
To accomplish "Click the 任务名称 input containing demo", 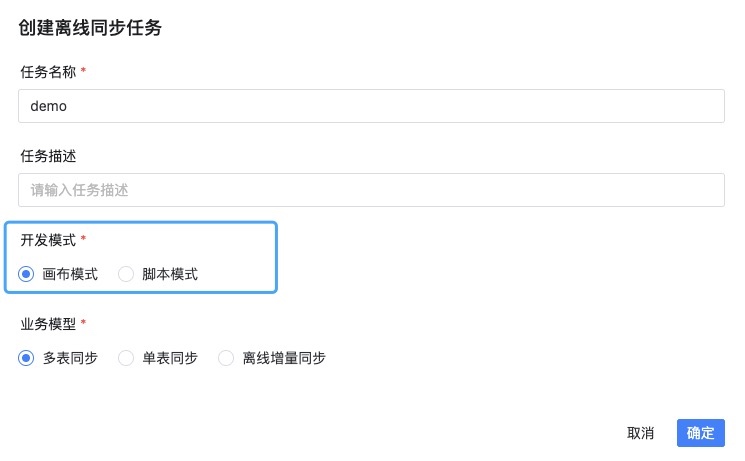I will pyautogui.click(x=371, y=106).
